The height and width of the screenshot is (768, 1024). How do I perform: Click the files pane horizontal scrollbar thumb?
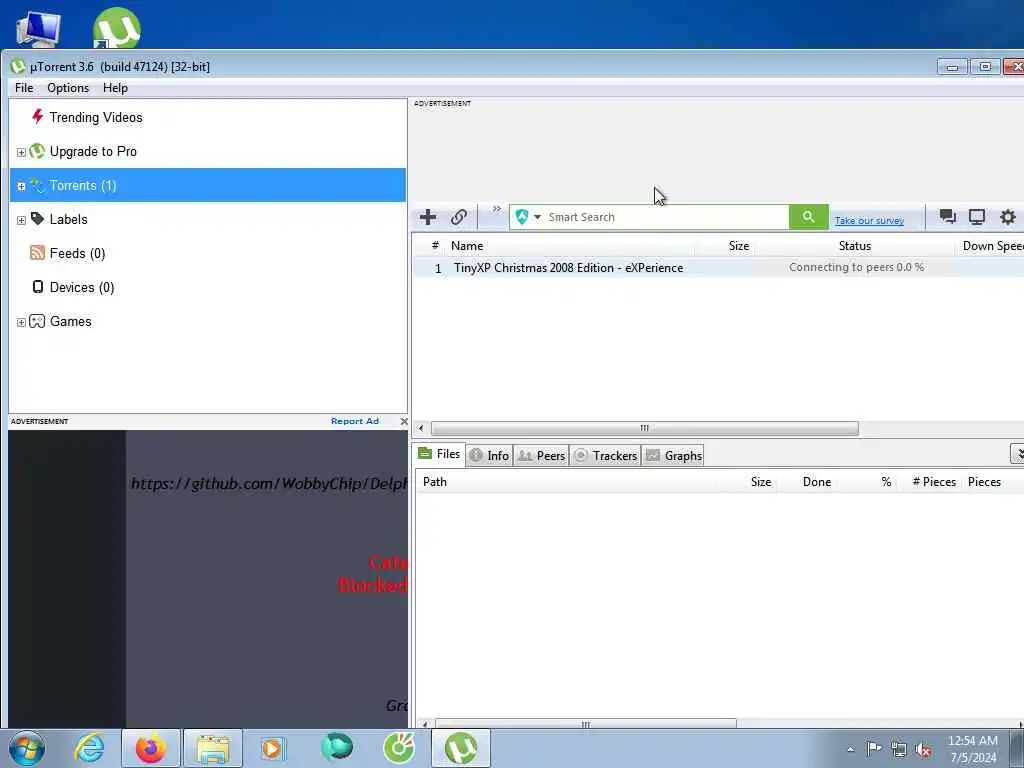click(586, 724)
